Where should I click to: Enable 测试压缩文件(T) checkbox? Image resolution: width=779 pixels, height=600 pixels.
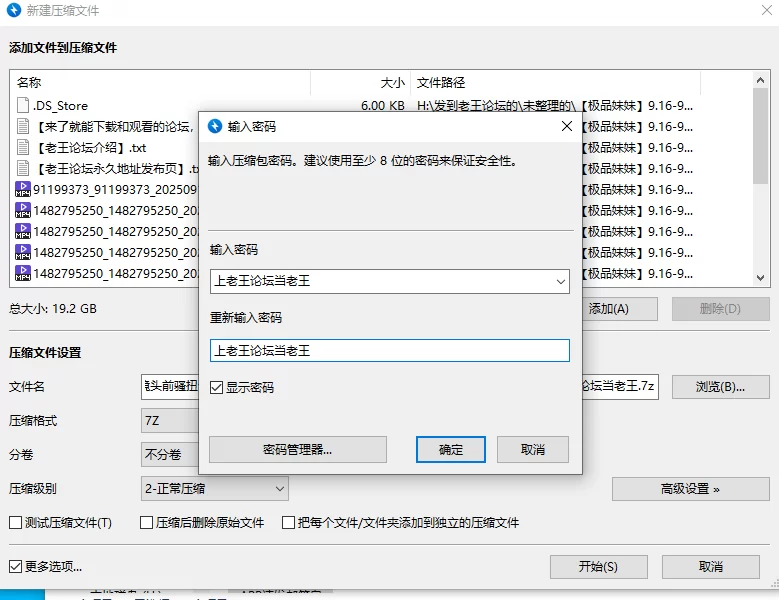click(15, 523)
